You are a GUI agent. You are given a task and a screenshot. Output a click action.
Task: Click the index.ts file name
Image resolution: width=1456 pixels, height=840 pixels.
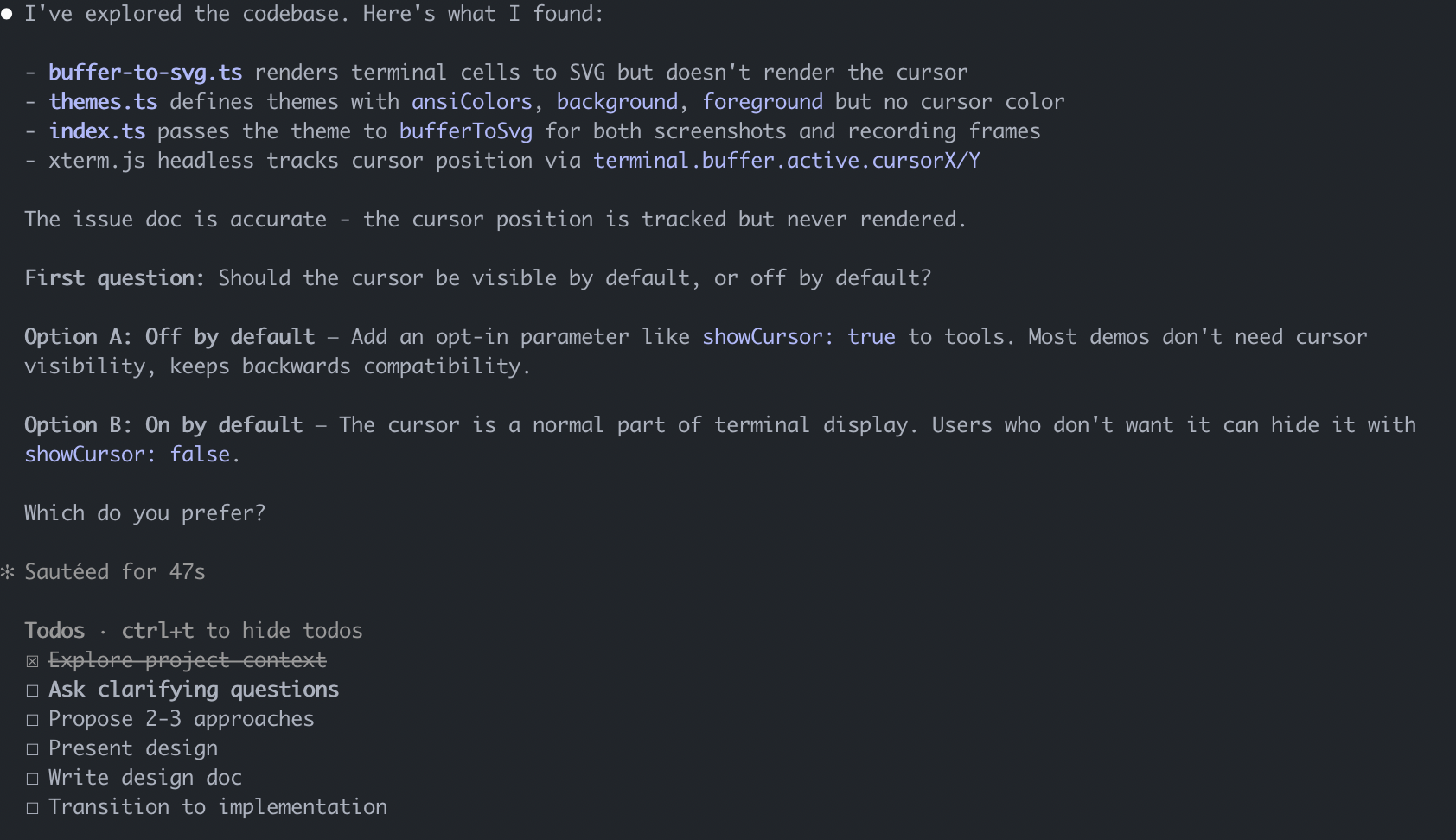pos(97,131)
